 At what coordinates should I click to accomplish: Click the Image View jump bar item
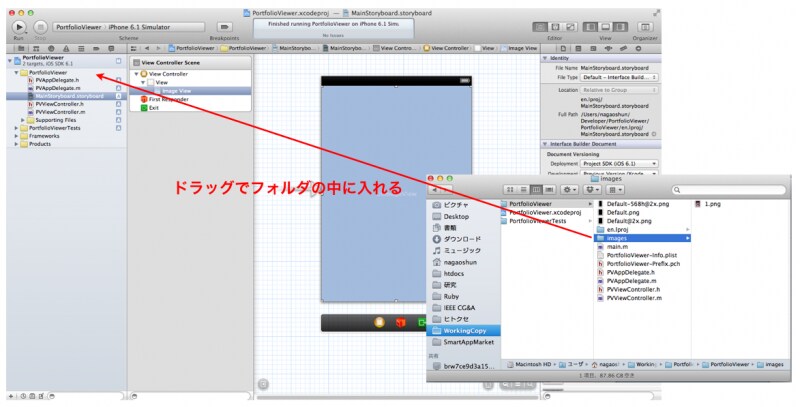pyautogui.click(x=519, y=48)
